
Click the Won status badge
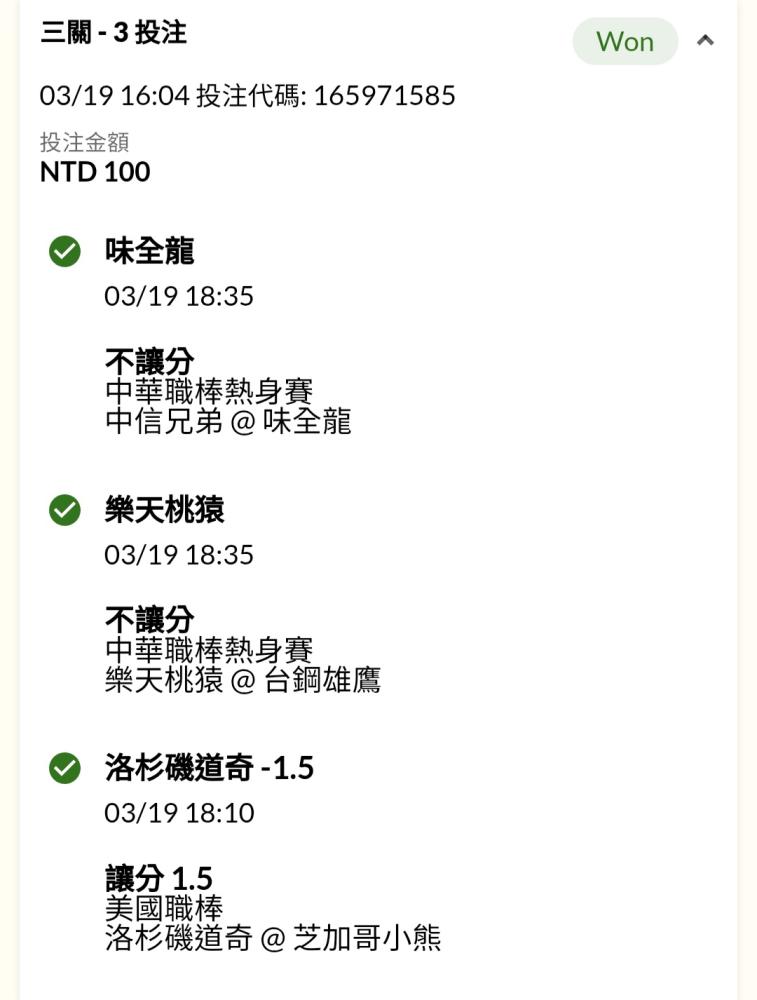pyautogui.click(x=625, y=41)
